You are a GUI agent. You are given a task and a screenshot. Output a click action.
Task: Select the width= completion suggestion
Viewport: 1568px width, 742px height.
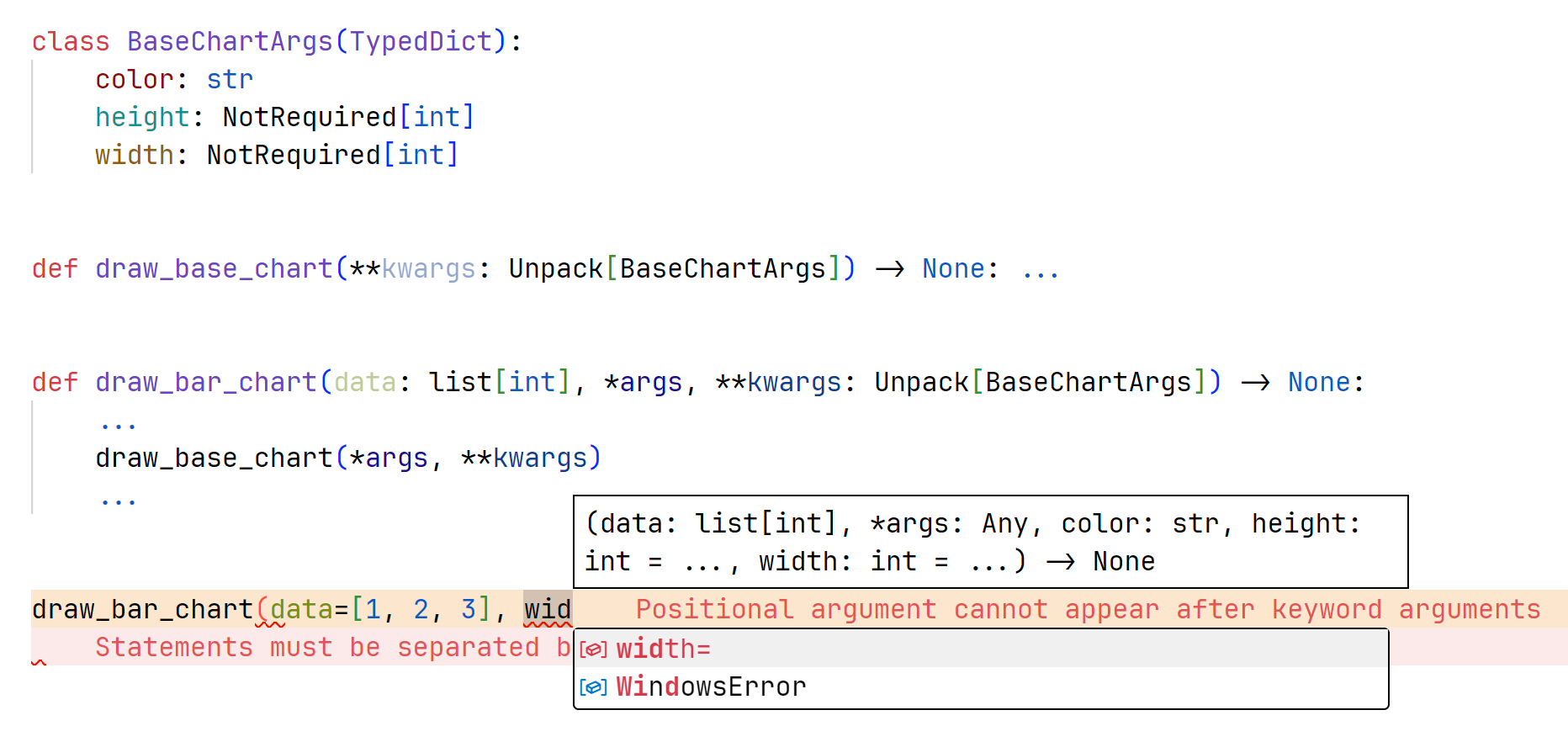coord(664,649)
